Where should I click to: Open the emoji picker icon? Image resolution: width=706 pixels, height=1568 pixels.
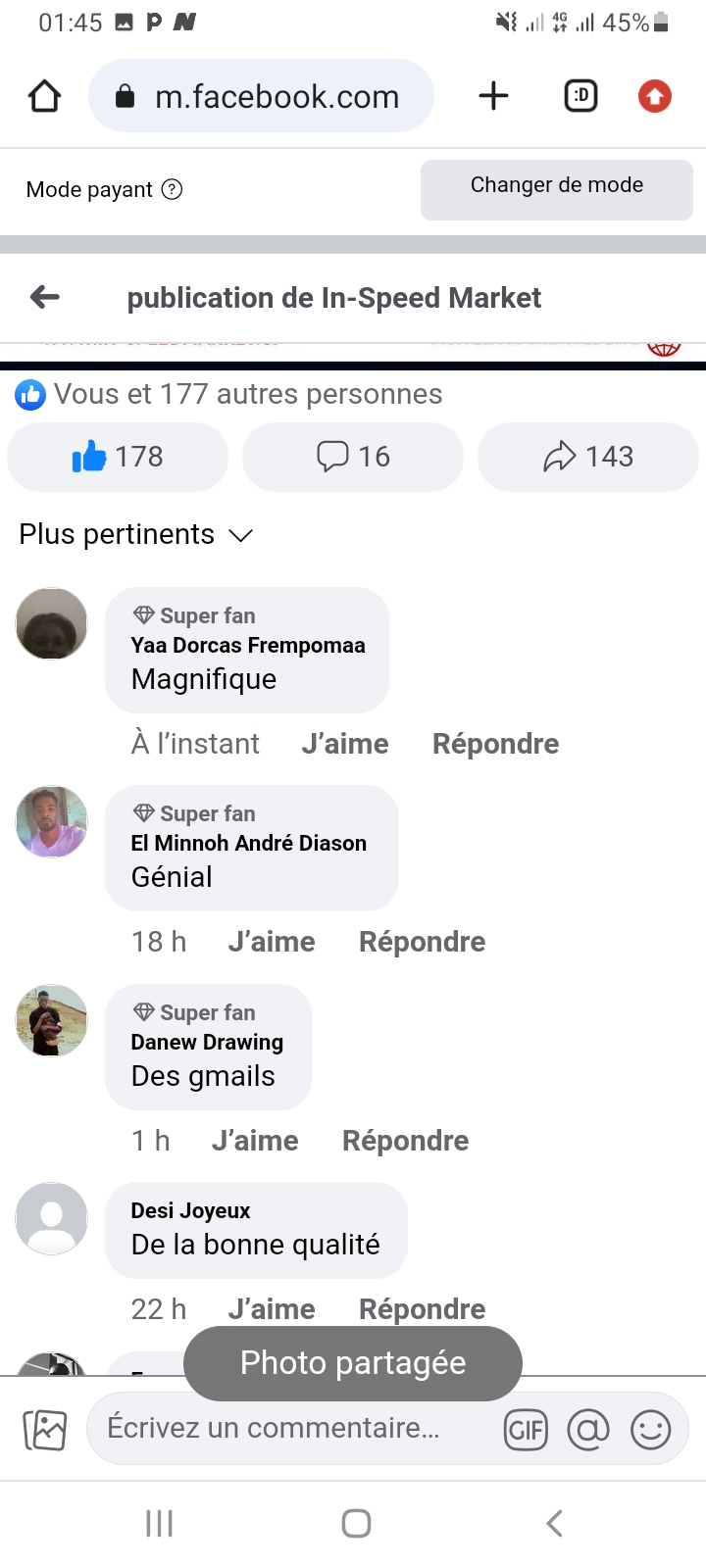651,1430
